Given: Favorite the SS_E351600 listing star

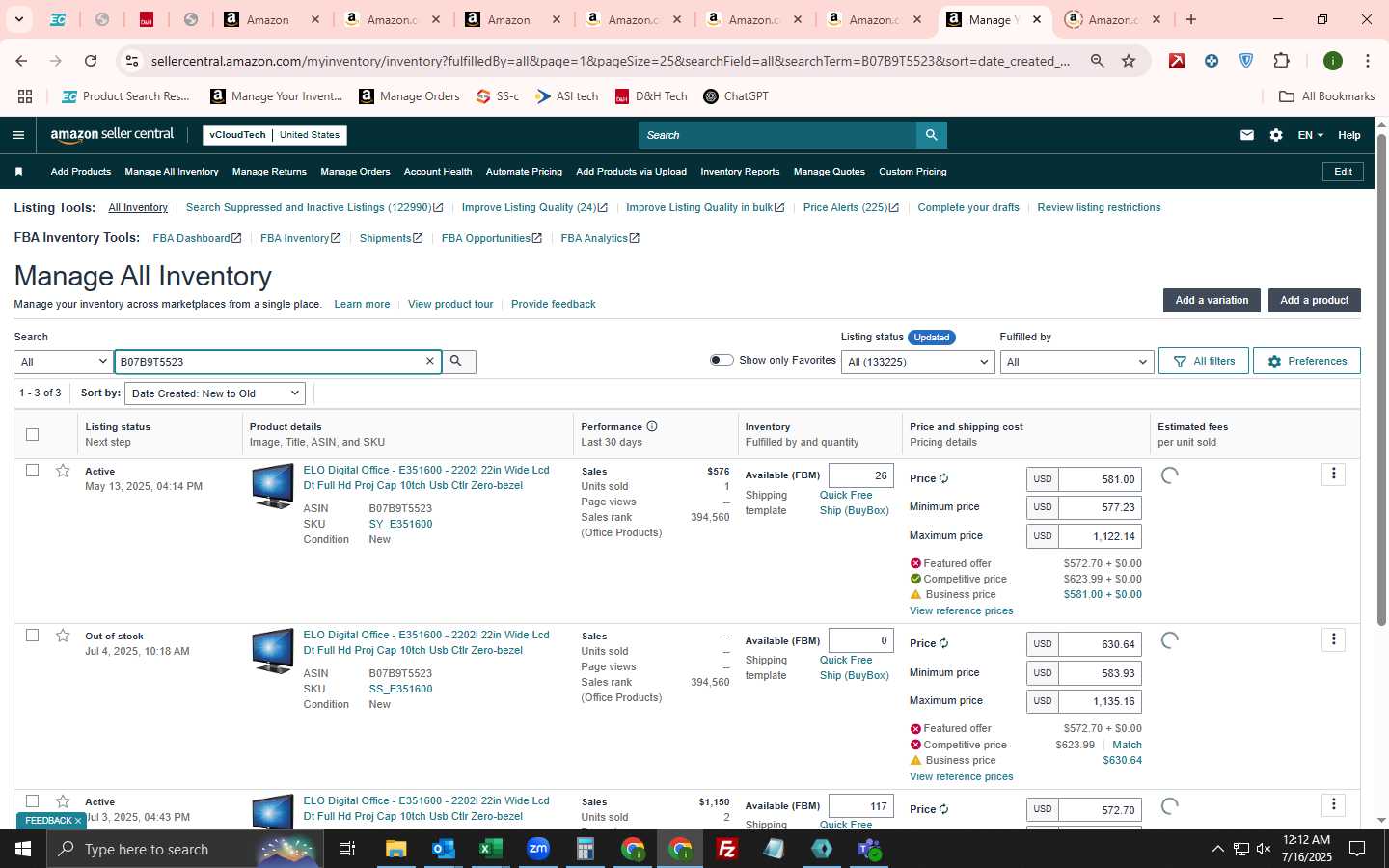Looking at the screenshot, I should click(x=63, y=636).
